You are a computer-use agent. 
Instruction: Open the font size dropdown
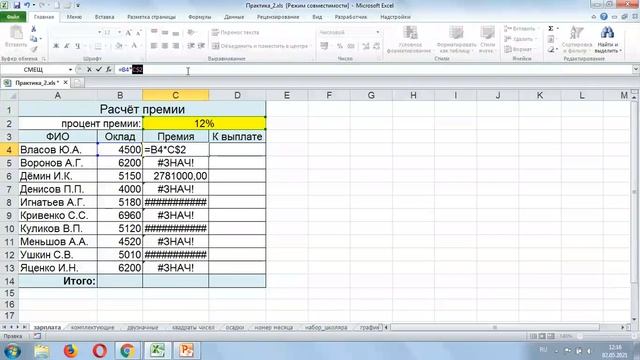[119, 33]
